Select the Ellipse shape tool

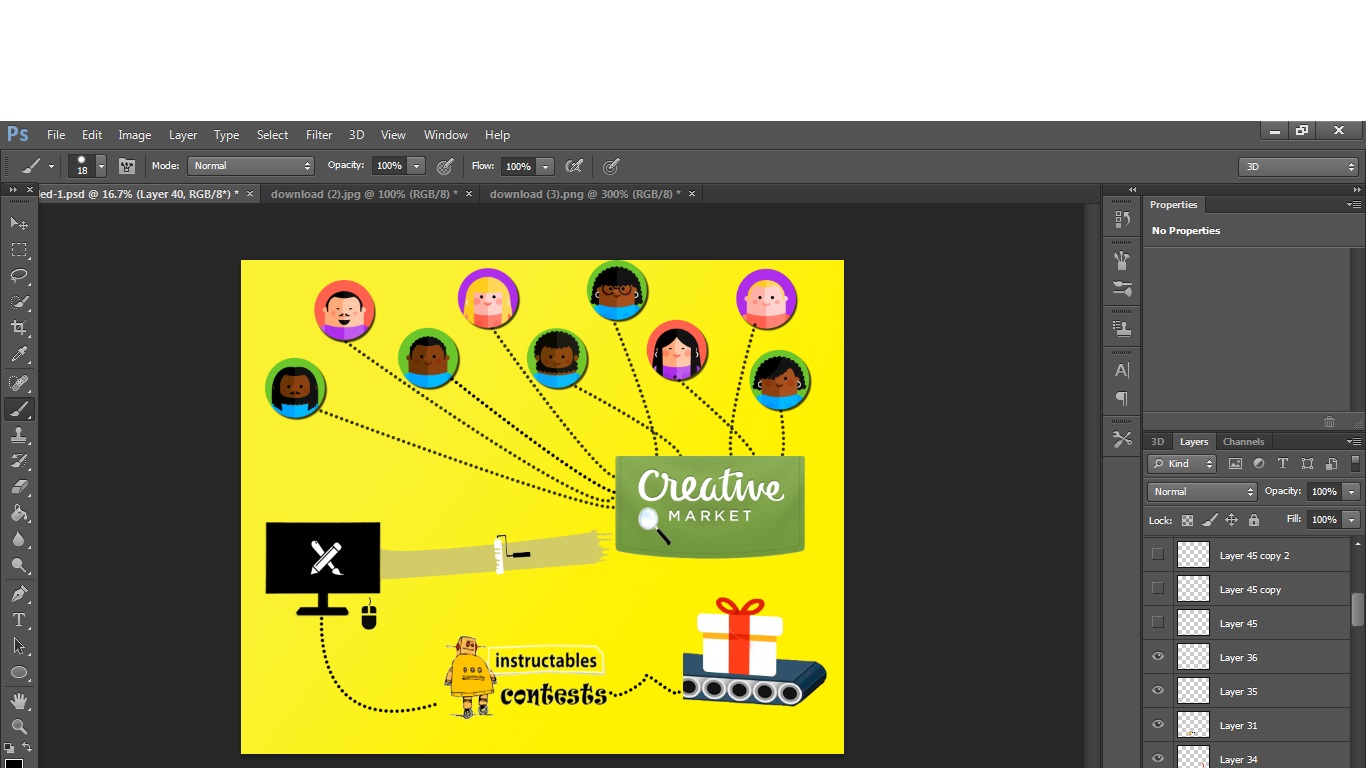19,672
